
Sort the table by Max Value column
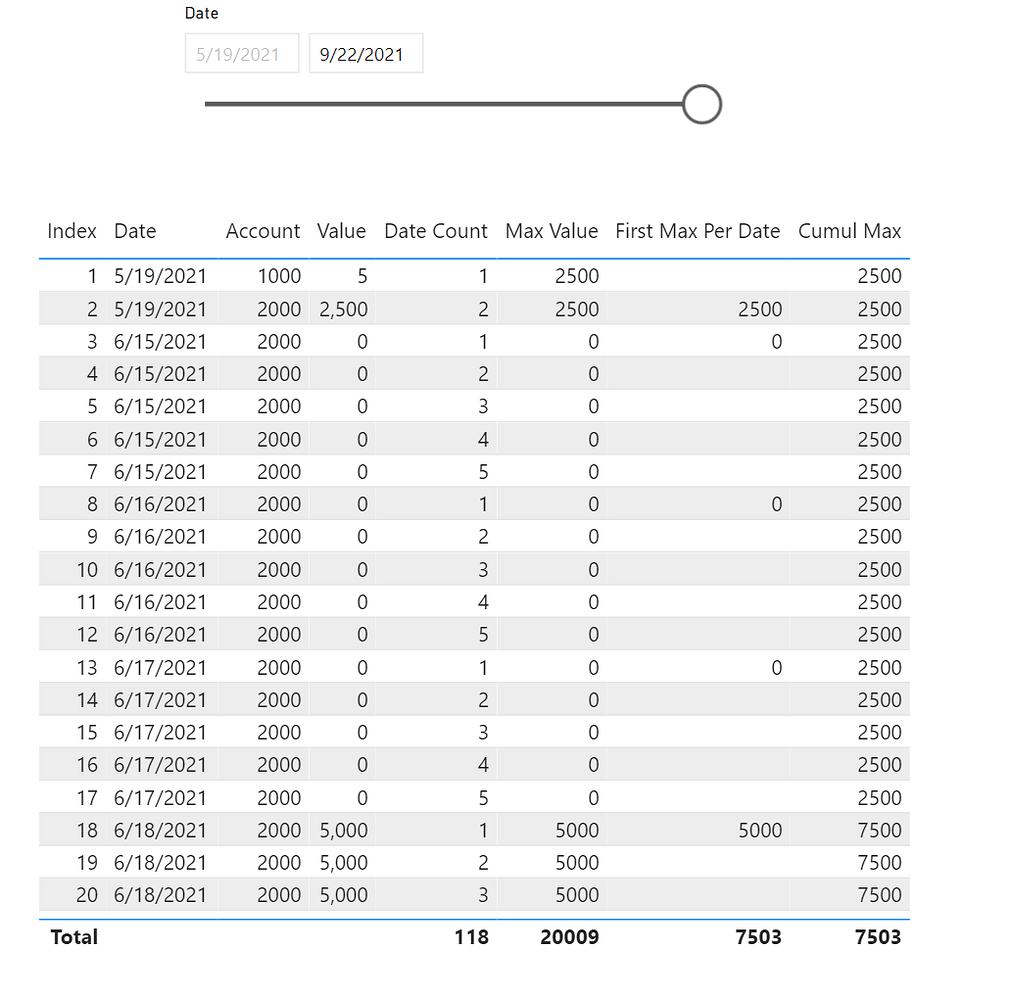pyautogui.click(x=551, y=231)
